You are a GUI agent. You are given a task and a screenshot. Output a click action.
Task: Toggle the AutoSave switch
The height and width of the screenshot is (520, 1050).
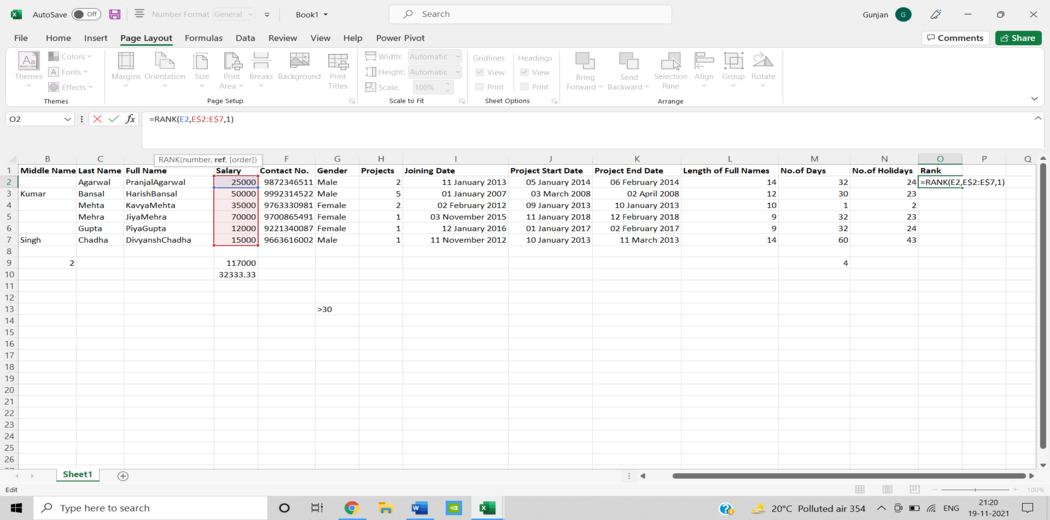pyautogui.click(x=86, y=14)
